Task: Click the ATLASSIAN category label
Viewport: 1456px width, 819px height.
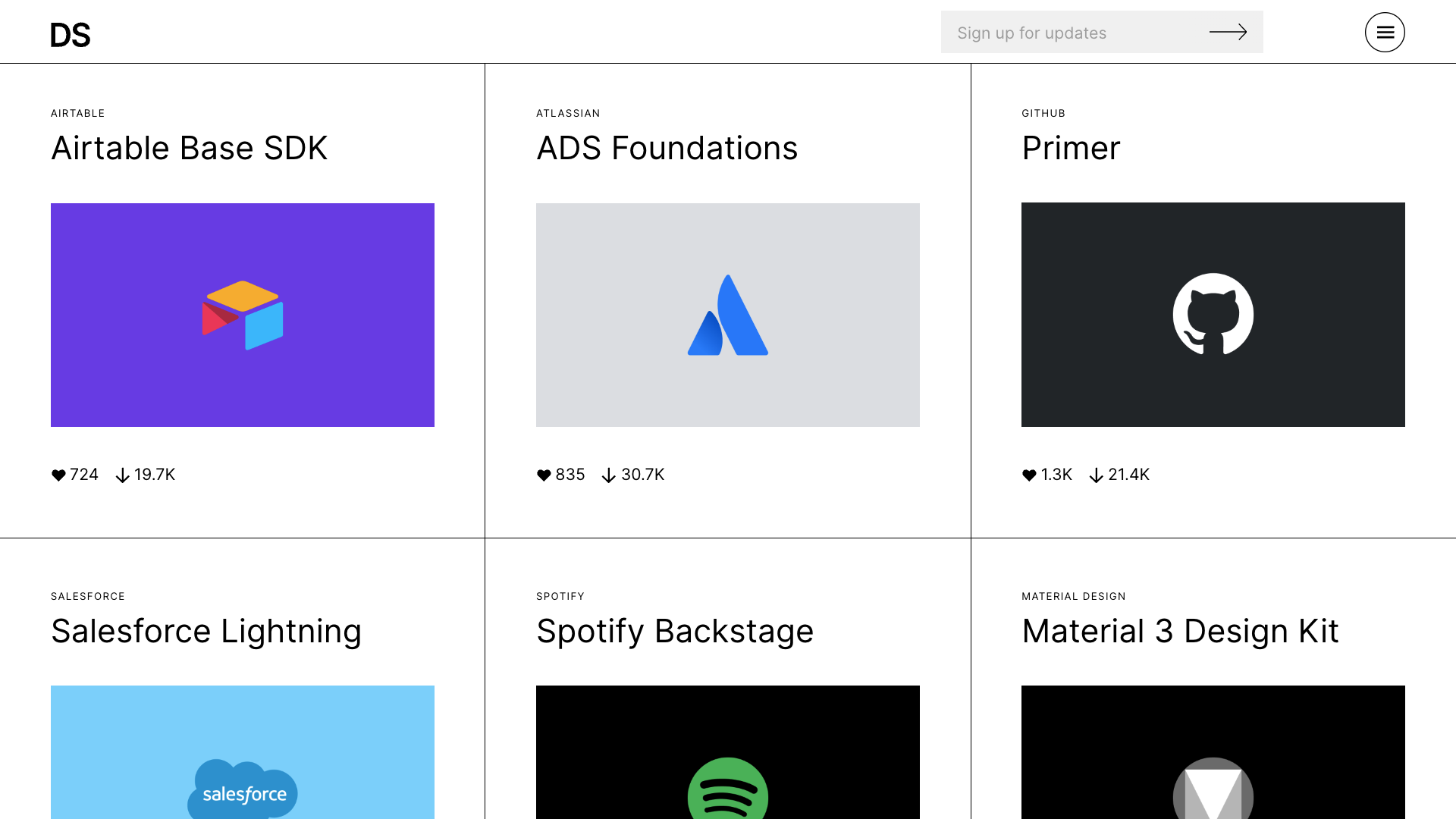Action: [x=568, y=113]
